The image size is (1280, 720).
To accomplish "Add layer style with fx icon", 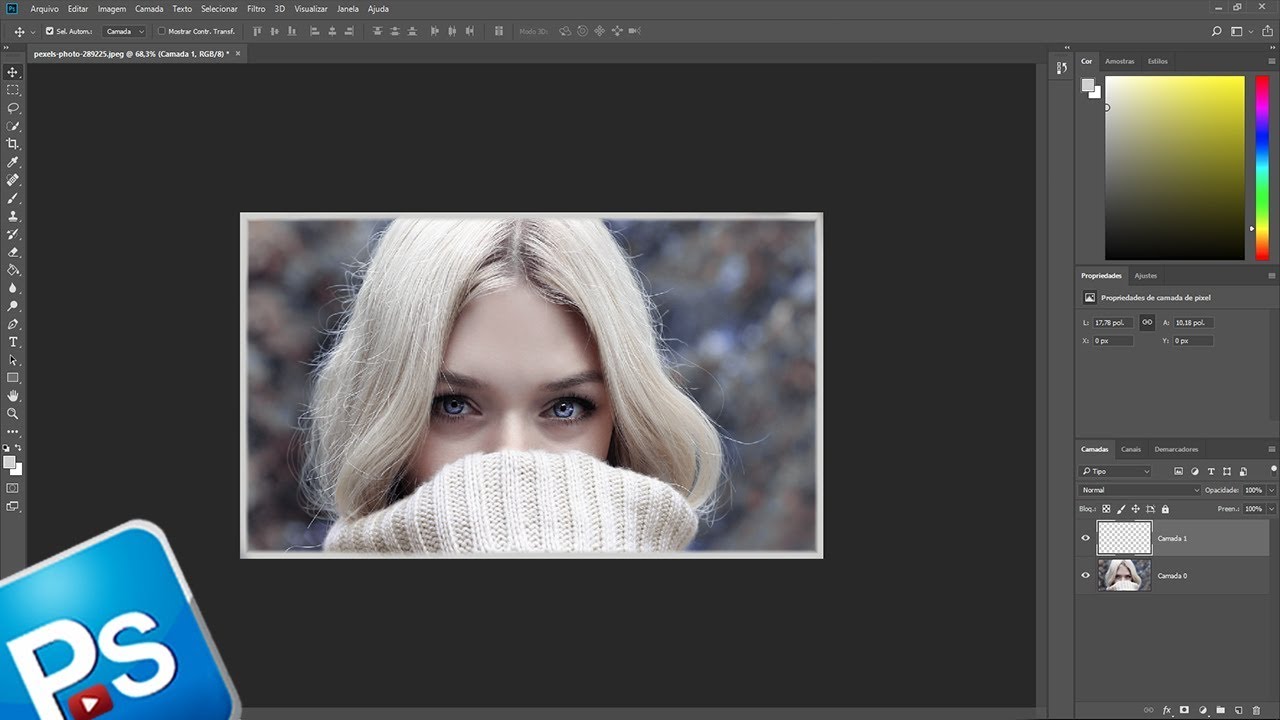I will pos(1166,710).
